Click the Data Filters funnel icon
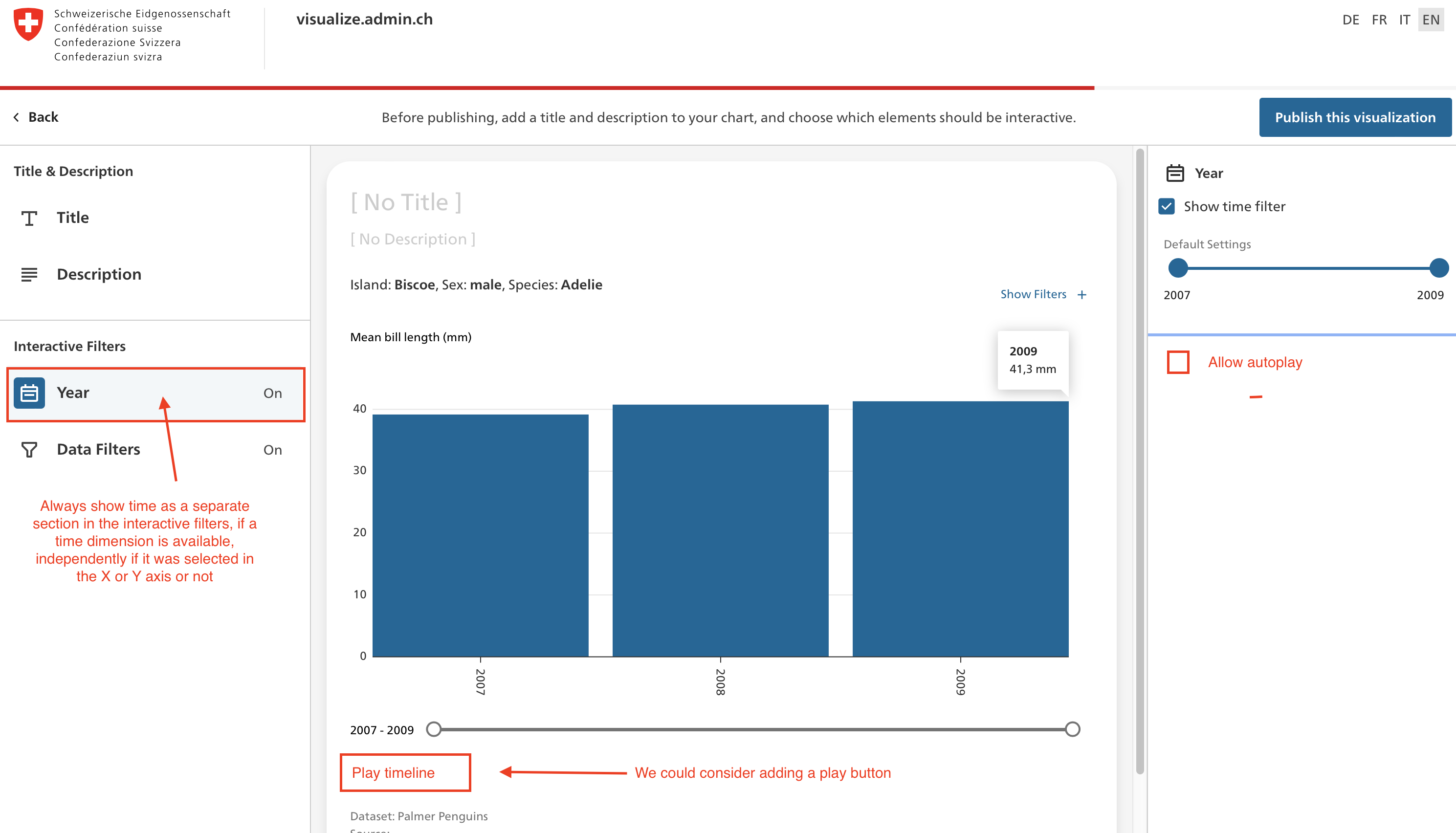Screen dimensions: 1456x833 tap(29, 450)
